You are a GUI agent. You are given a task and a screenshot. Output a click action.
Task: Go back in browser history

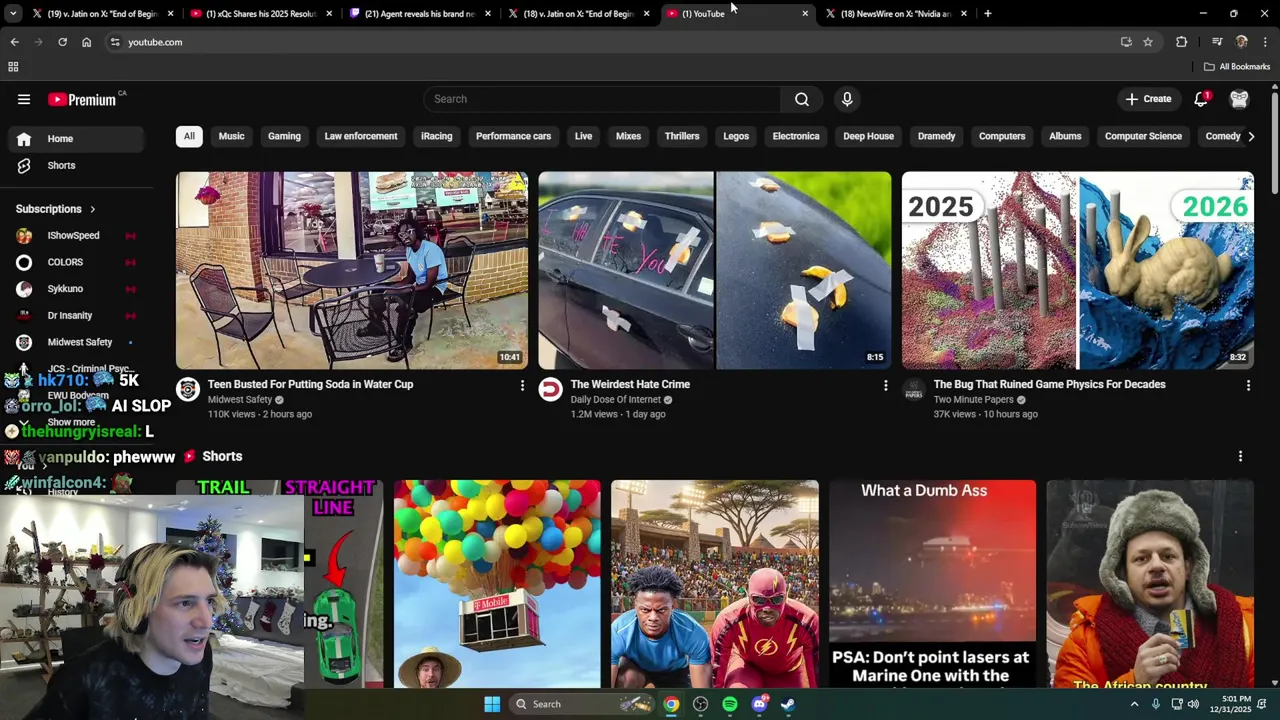click(x=14, y=42)
